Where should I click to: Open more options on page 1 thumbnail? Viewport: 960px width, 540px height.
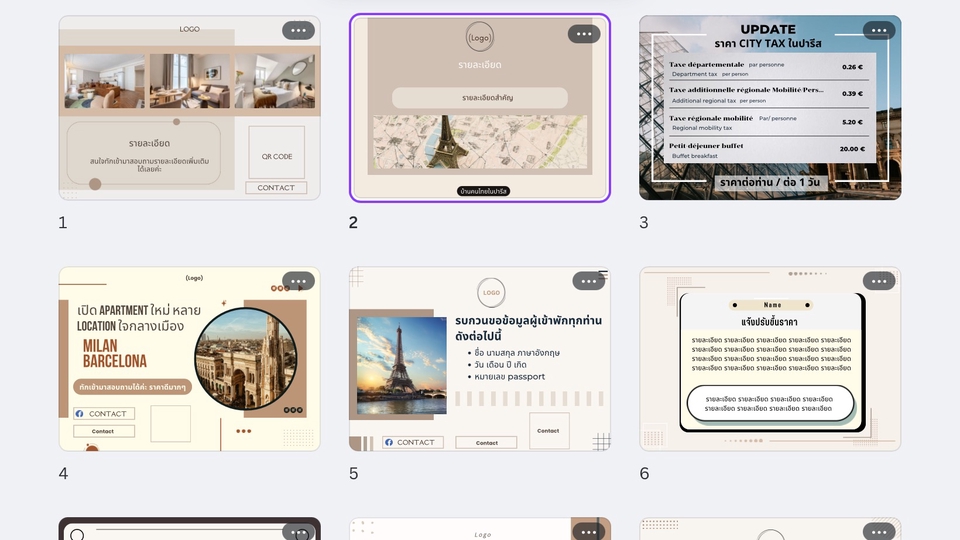click(298, 31)
